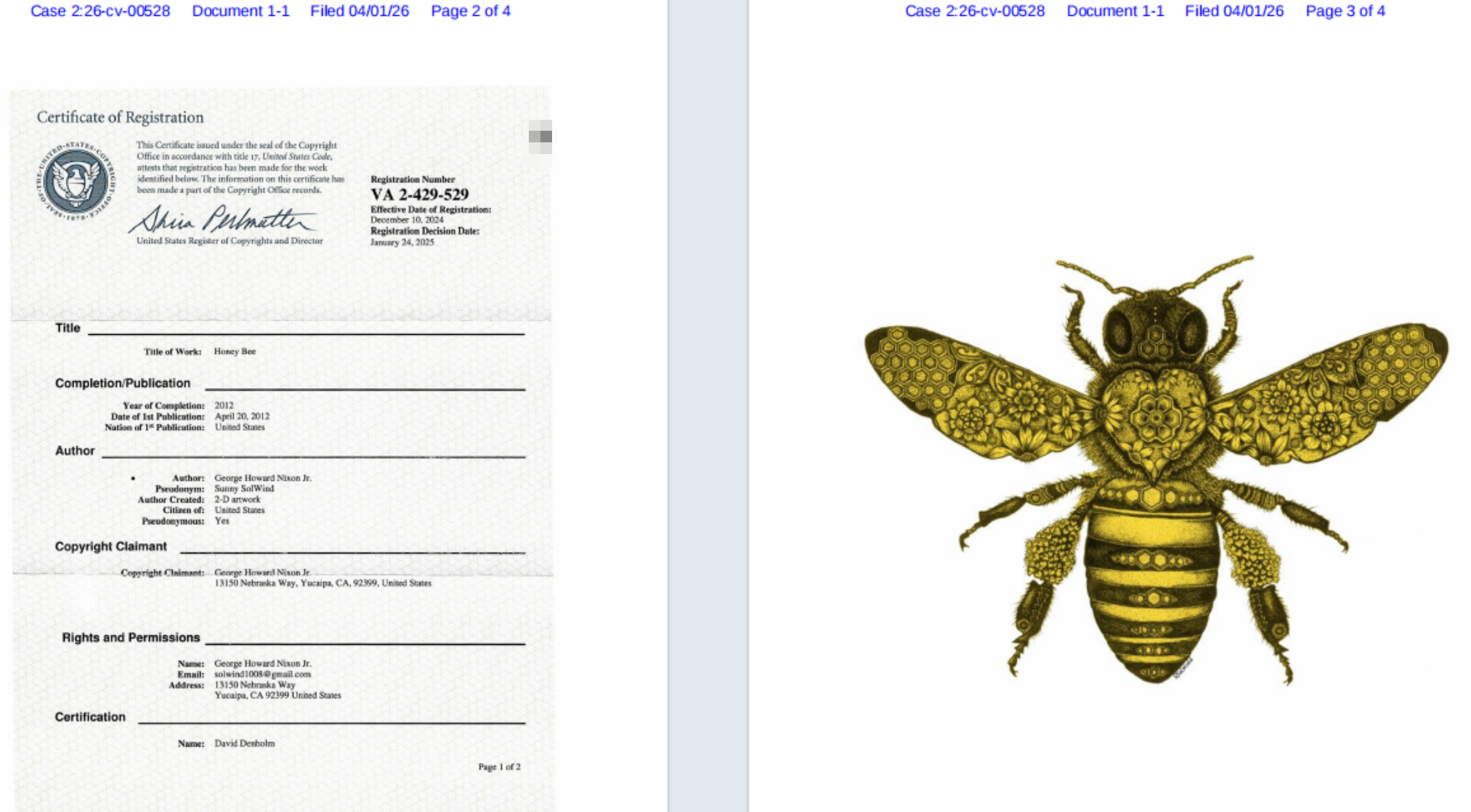Click the 'Rights and Permissions' section heading

pos(131,637)
